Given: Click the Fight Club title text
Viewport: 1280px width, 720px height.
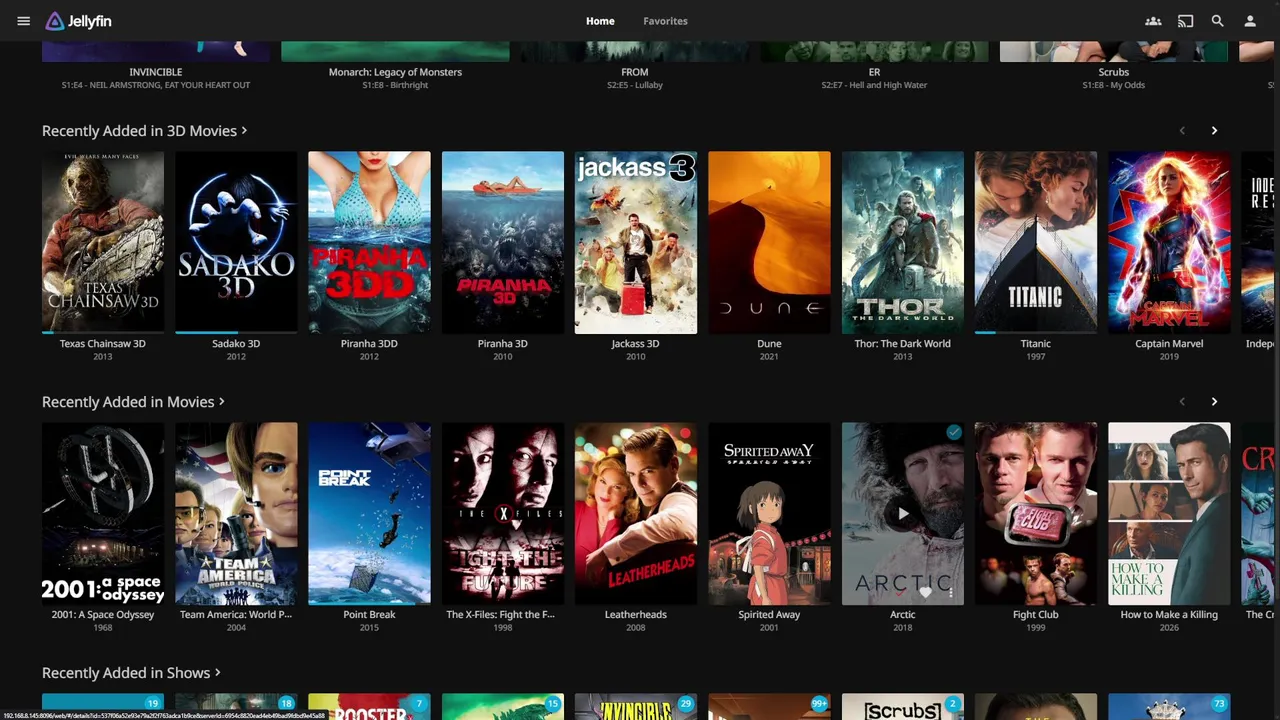Looking at the screenshot, I should pyautogui.click(x=1036, y=615).
